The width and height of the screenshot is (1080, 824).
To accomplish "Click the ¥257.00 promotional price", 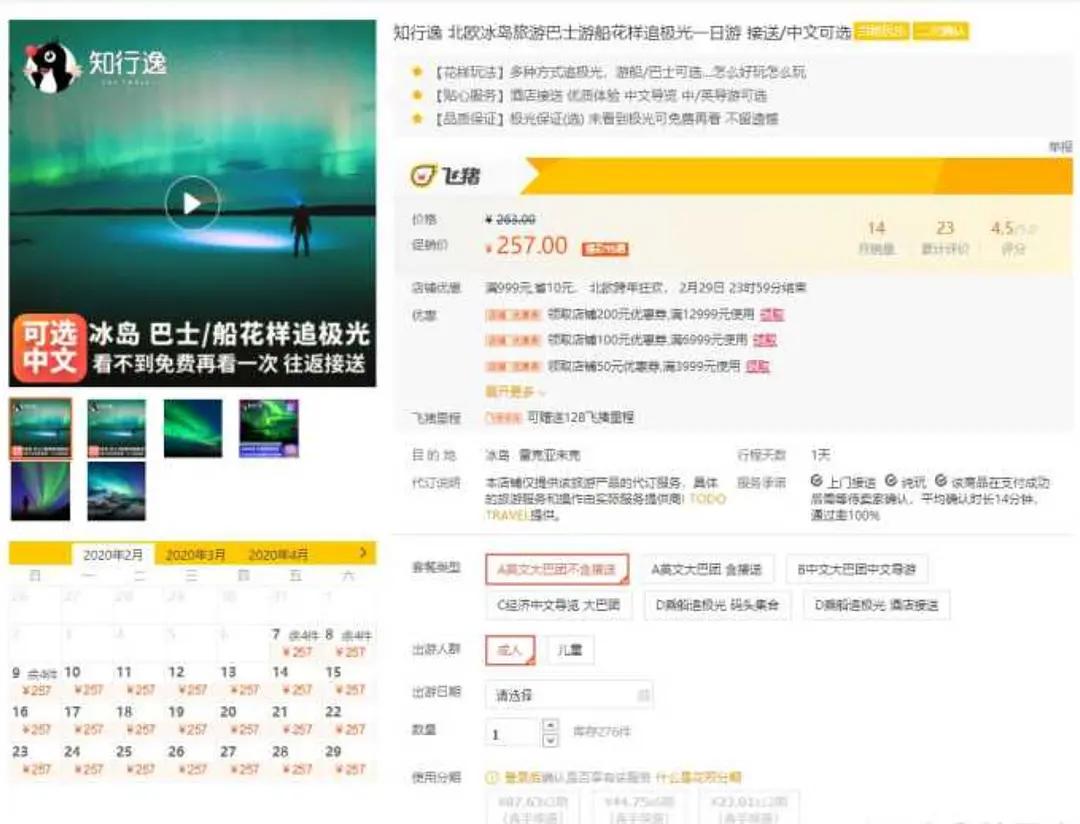I will pos(526,245).
